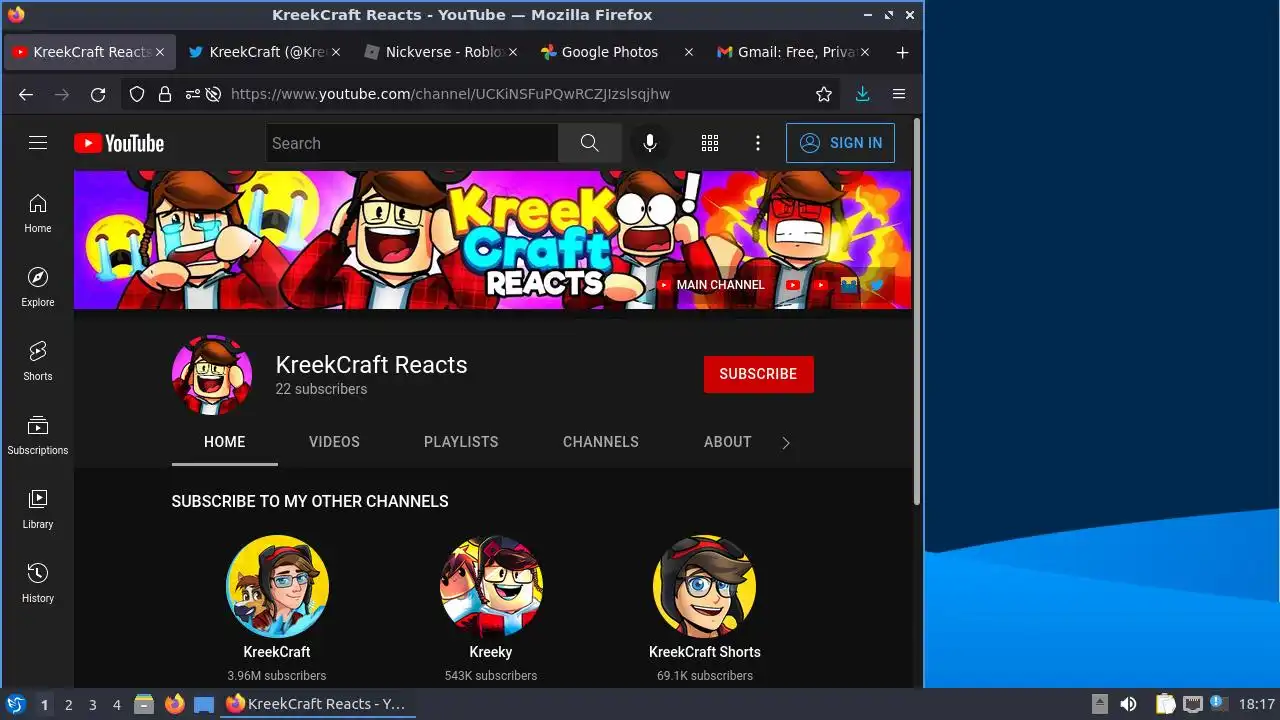Screen dimensions: 1280x720
Task: Click the padlock site info icon
Action: tap(165, 94)
